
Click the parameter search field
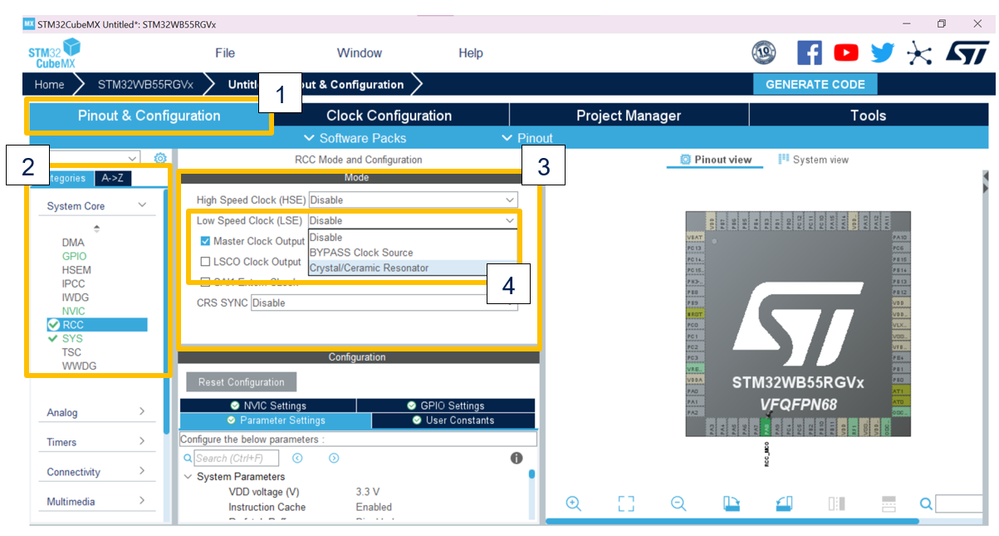pos(236,458)
